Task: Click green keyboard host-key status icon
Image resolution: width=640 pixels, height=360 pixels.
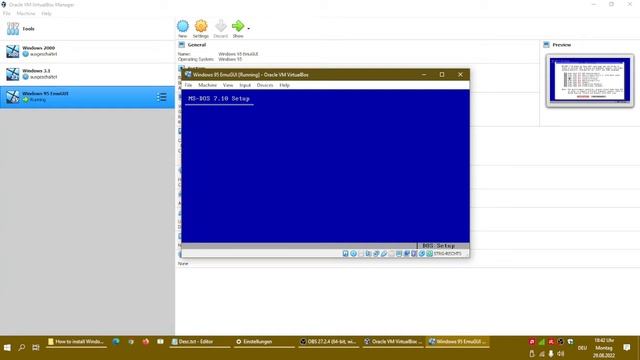Action: pos(429,253)
